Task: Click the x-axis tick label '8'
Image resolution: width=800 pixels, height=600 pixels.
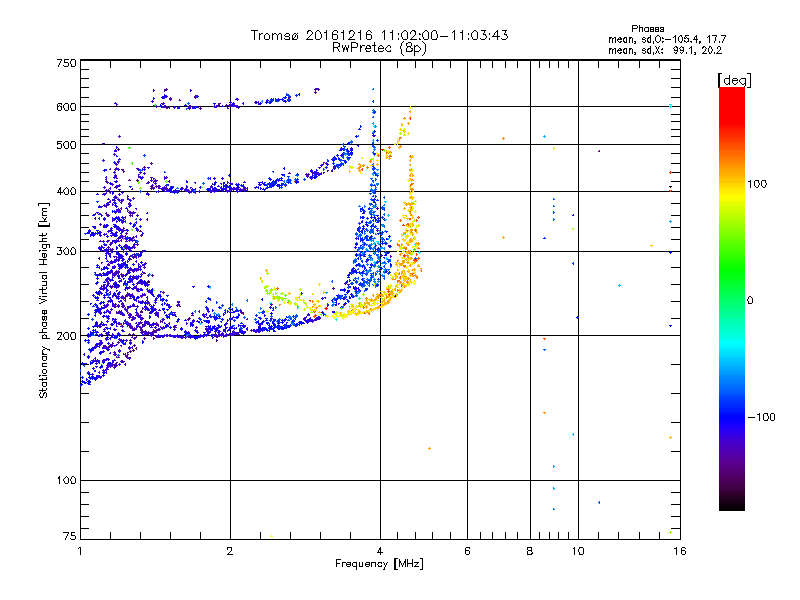Action: tap(530, 551)
